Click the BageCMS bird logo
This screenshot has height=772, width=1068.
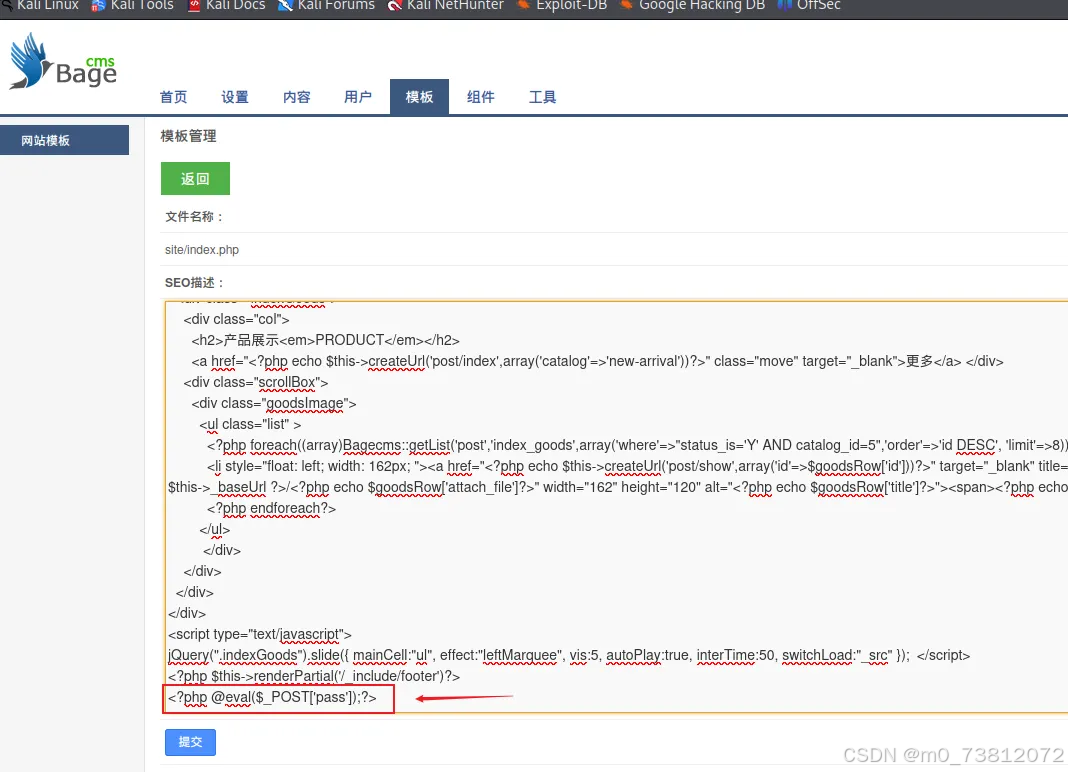63,61
